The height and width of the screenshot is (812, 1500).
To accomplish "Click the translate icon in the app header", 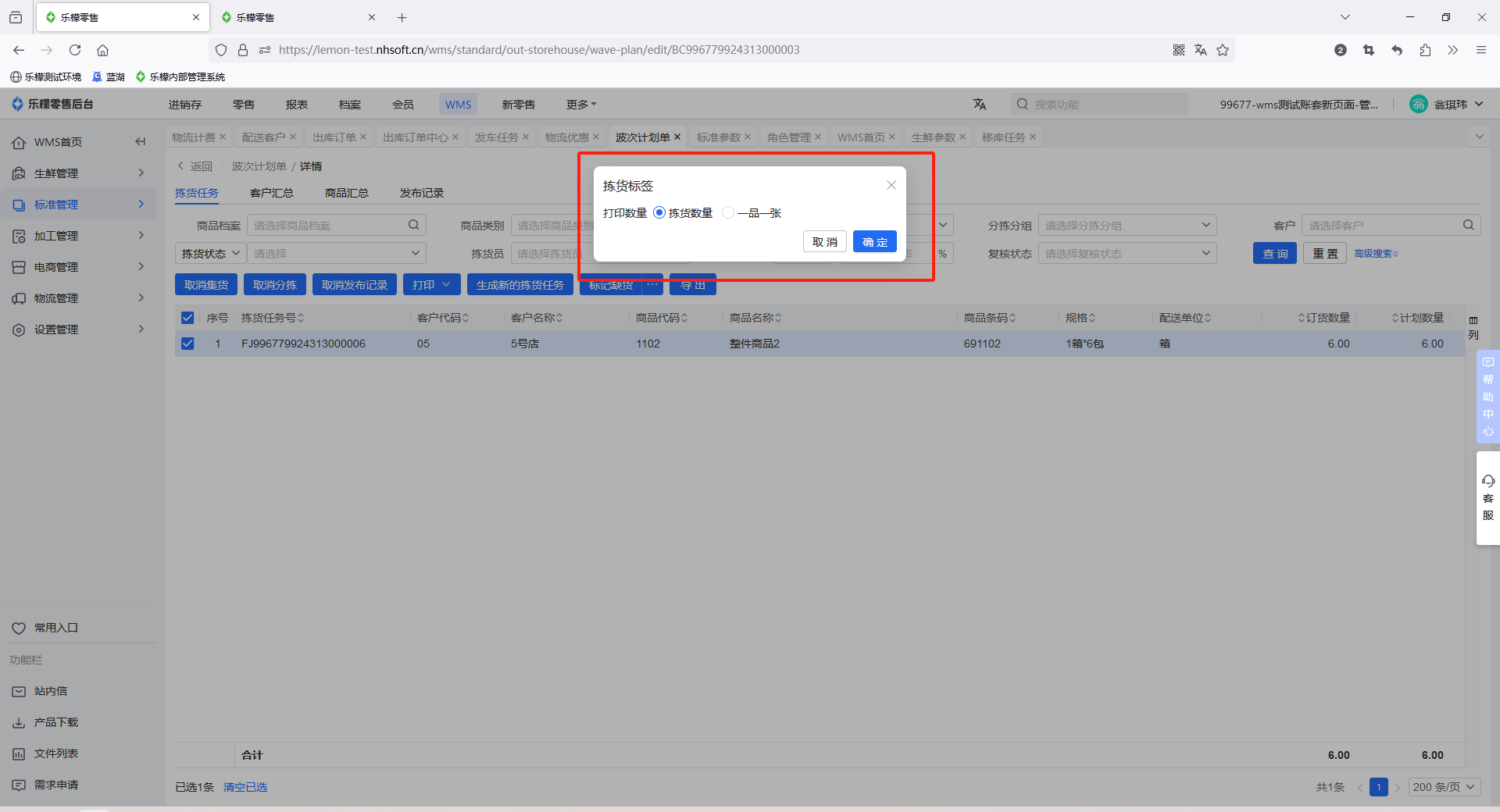I will (x=980, y=104).
